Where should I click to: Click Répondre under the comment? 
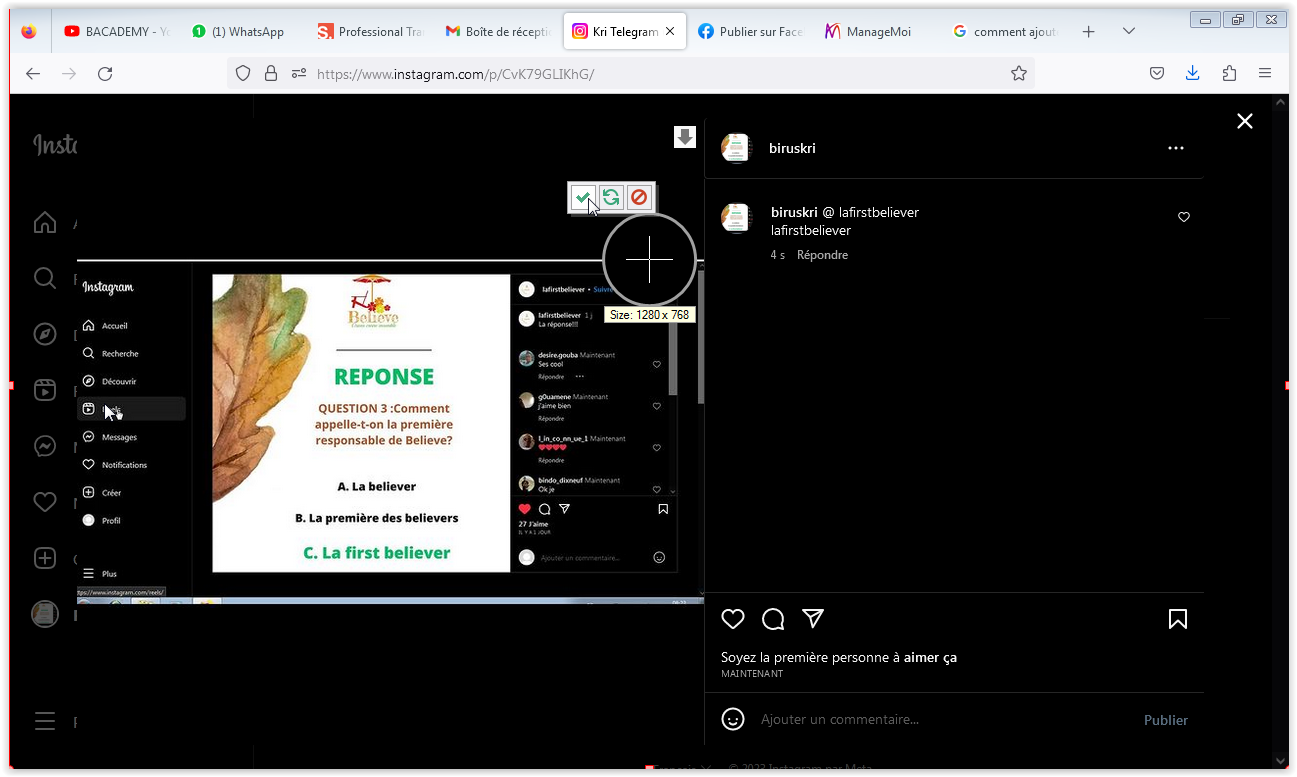(x=822, y=255)
